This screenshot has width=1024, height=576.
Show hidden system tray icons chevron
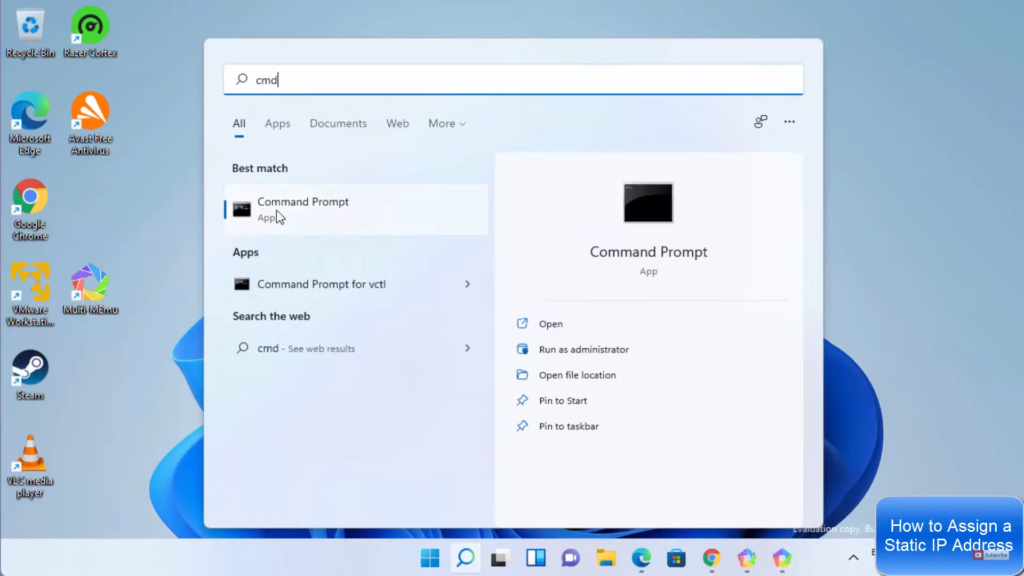click(853, 558)
